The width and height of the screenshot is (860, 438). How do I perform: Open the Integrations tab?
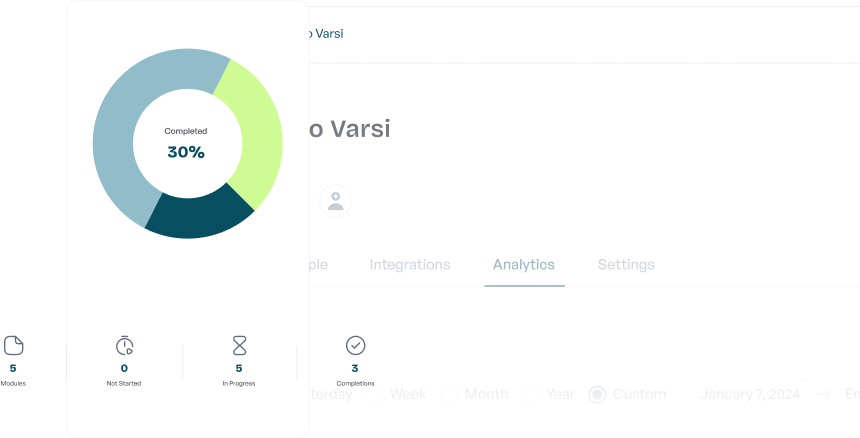tap(410, 265)
